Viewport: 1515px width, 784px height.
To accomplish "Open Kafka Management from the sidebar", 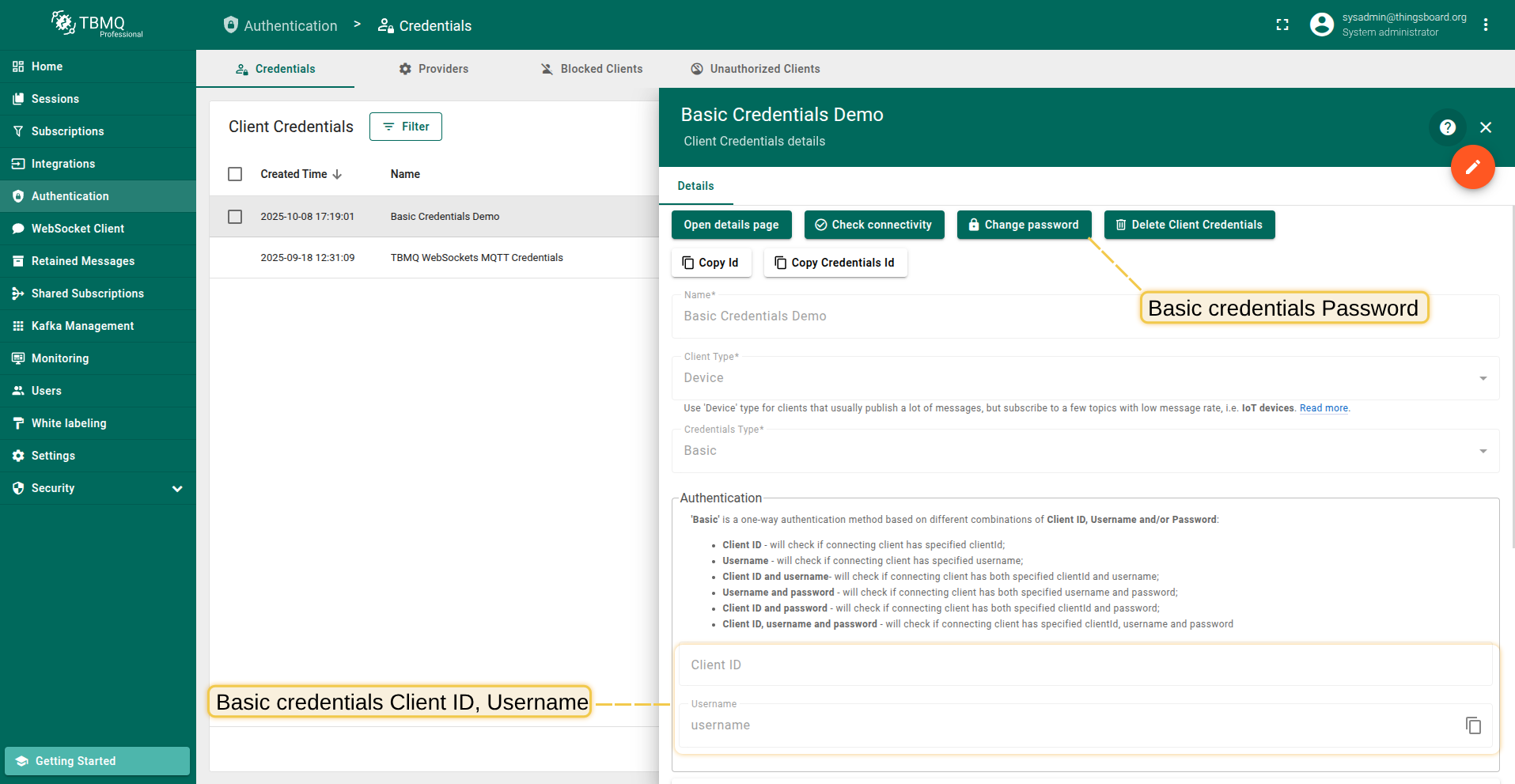I will pos(82,326).
